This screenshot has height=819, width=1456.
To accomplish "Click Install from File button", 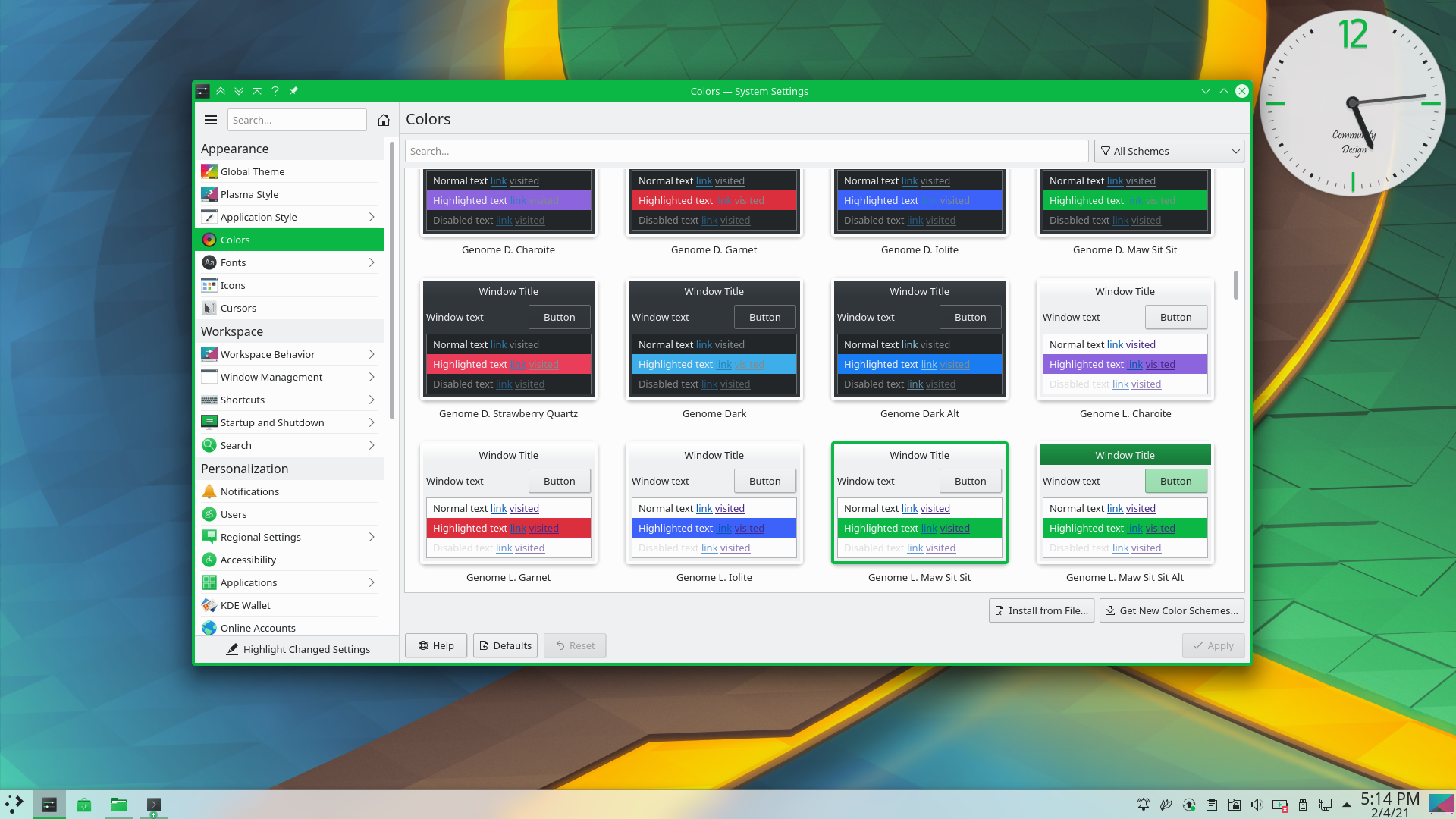I will (x=1041, y=610).
